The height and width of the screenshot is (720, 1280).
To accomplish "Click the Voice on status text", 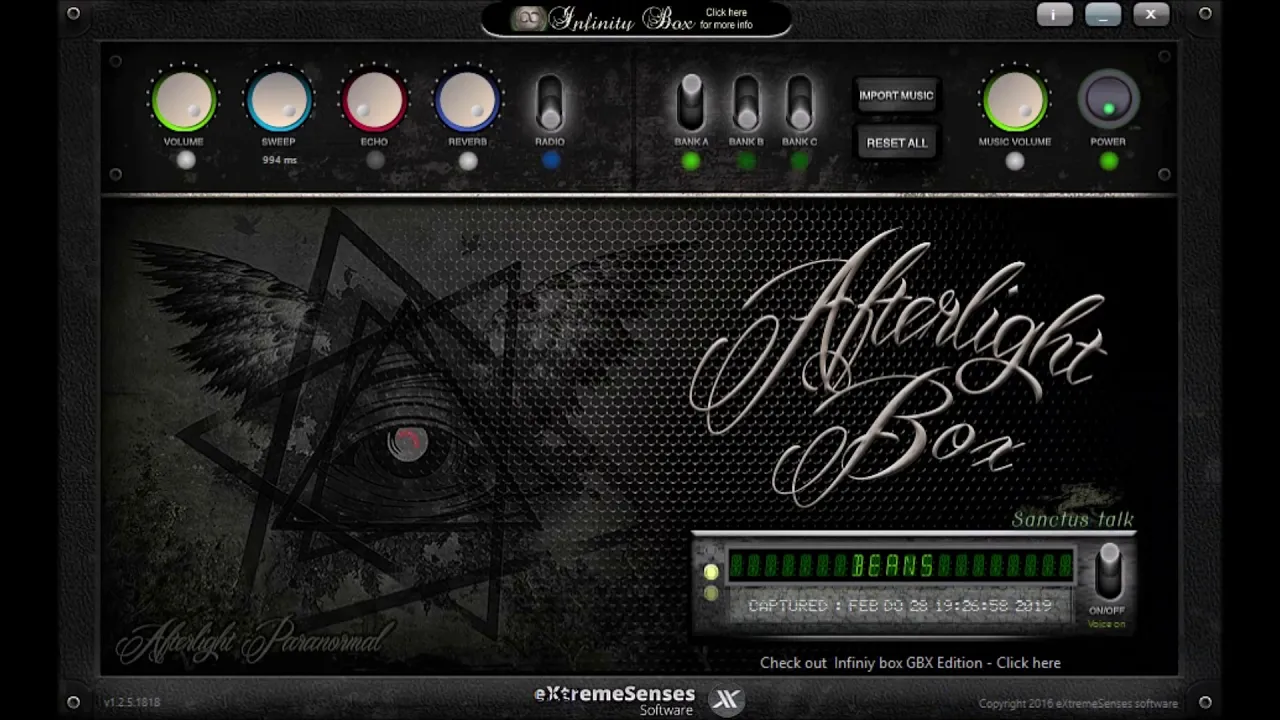I will (x=1106, y=624).
